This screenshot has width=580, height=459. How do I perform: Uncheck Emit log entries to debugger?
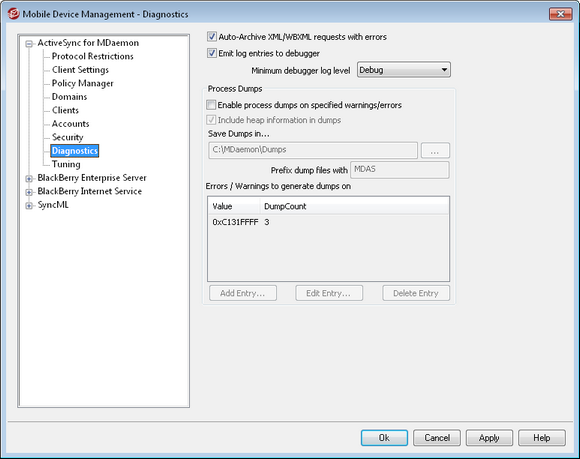pyautogui.click(x=212, y=53)
